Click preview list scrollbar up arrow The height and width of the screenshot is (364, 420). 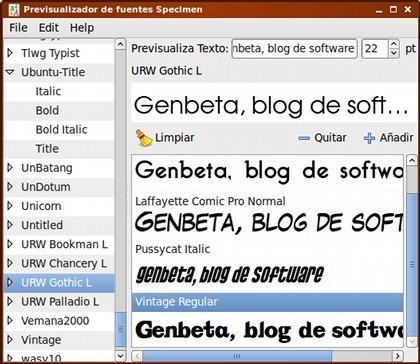tap(411, 160)
